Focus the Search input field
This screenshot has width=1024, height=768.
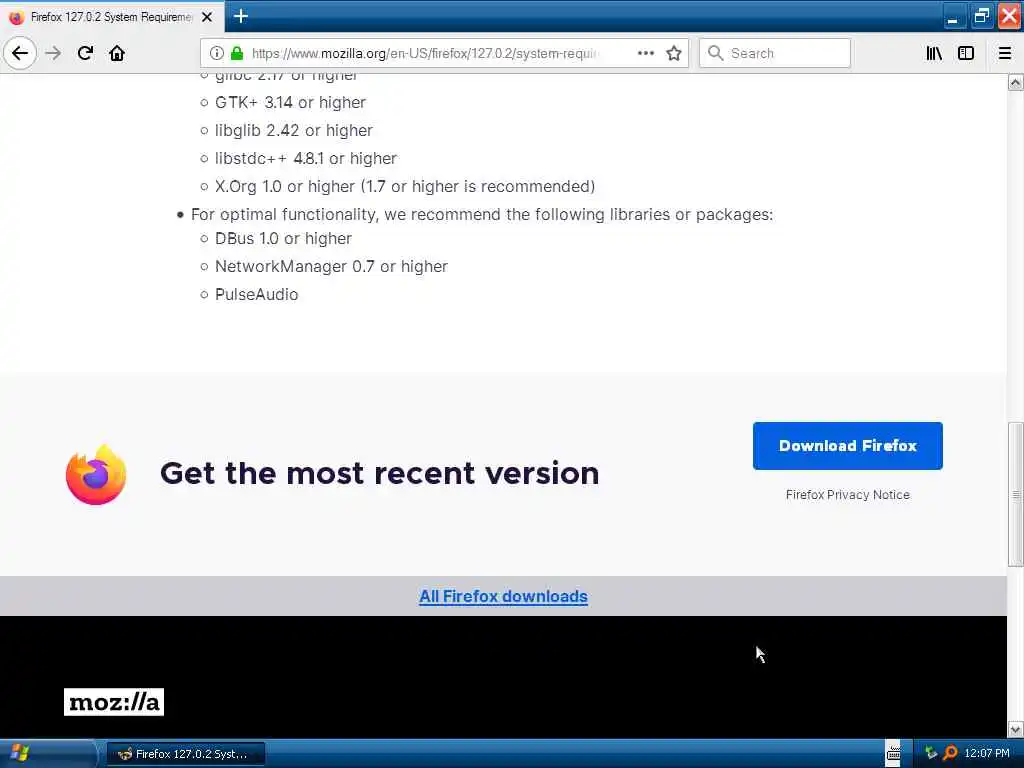click(x=775, y=53)
